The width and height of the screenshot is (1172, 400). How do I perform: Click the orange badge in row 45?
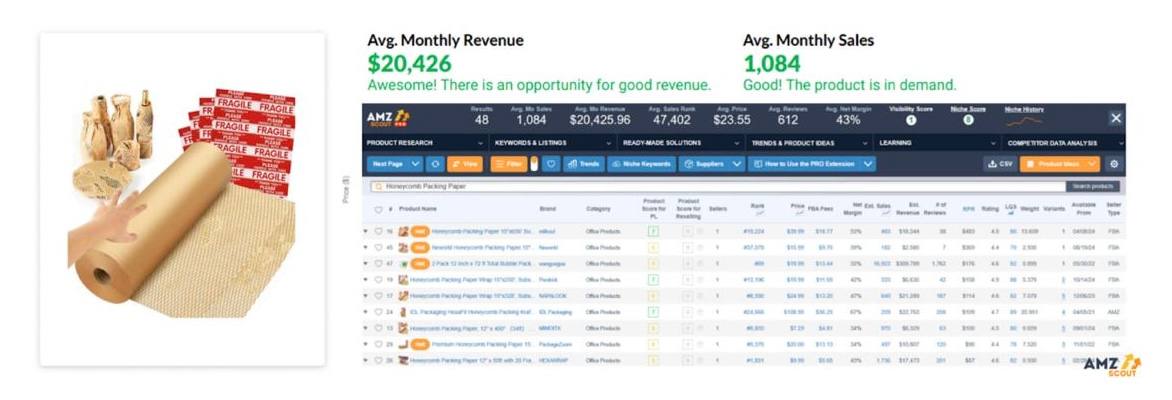point(420,247)
